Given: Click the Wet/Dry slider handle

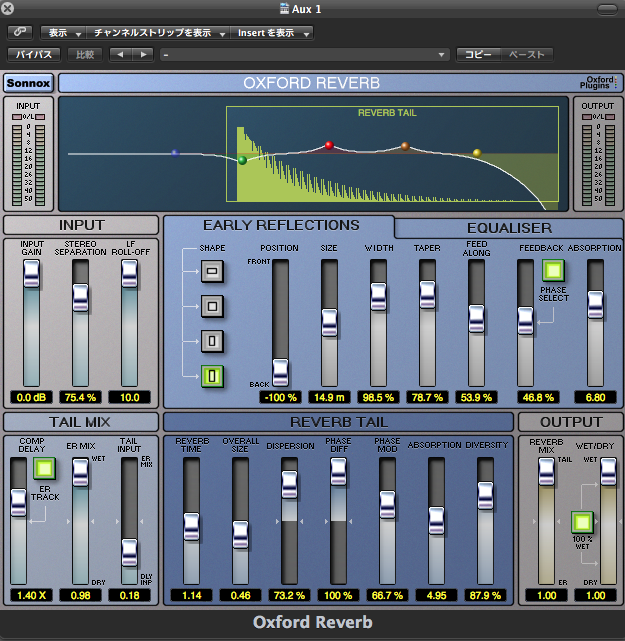Looking at the screenshot, I should (x=609, y=472).
